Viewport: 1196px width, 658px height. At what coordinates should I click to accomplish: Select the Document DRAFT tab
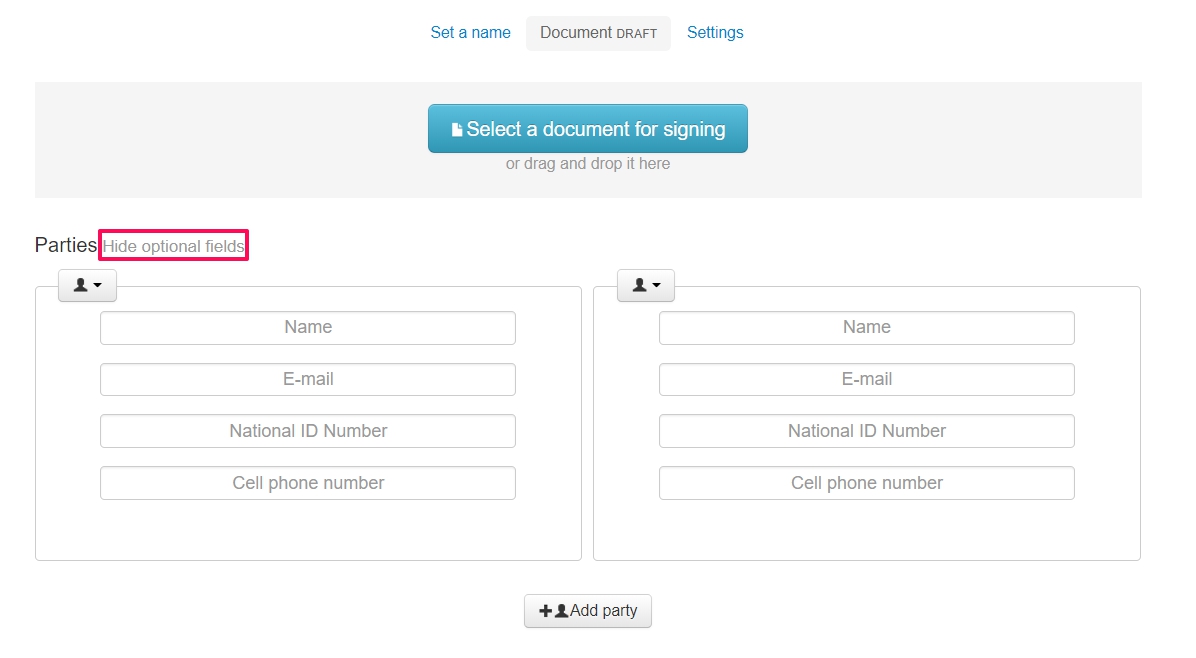pyautogui.click(x=598, y=33)
